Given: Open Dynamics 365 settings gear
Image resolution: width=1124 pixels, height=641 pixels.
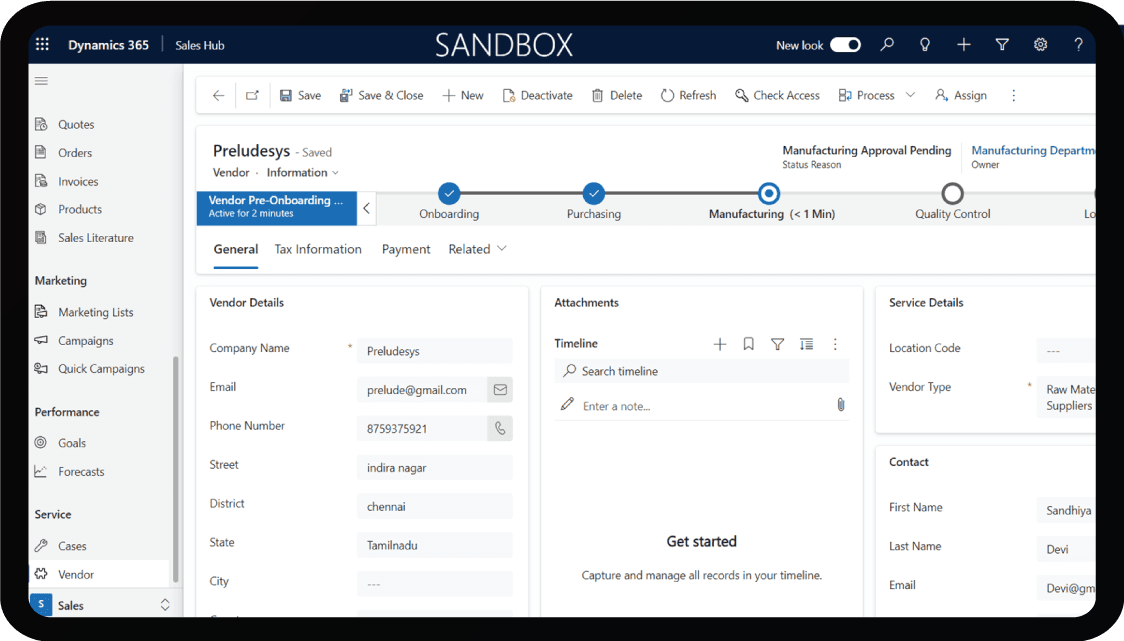Looking at the screenshot, I should point(1040,45).
